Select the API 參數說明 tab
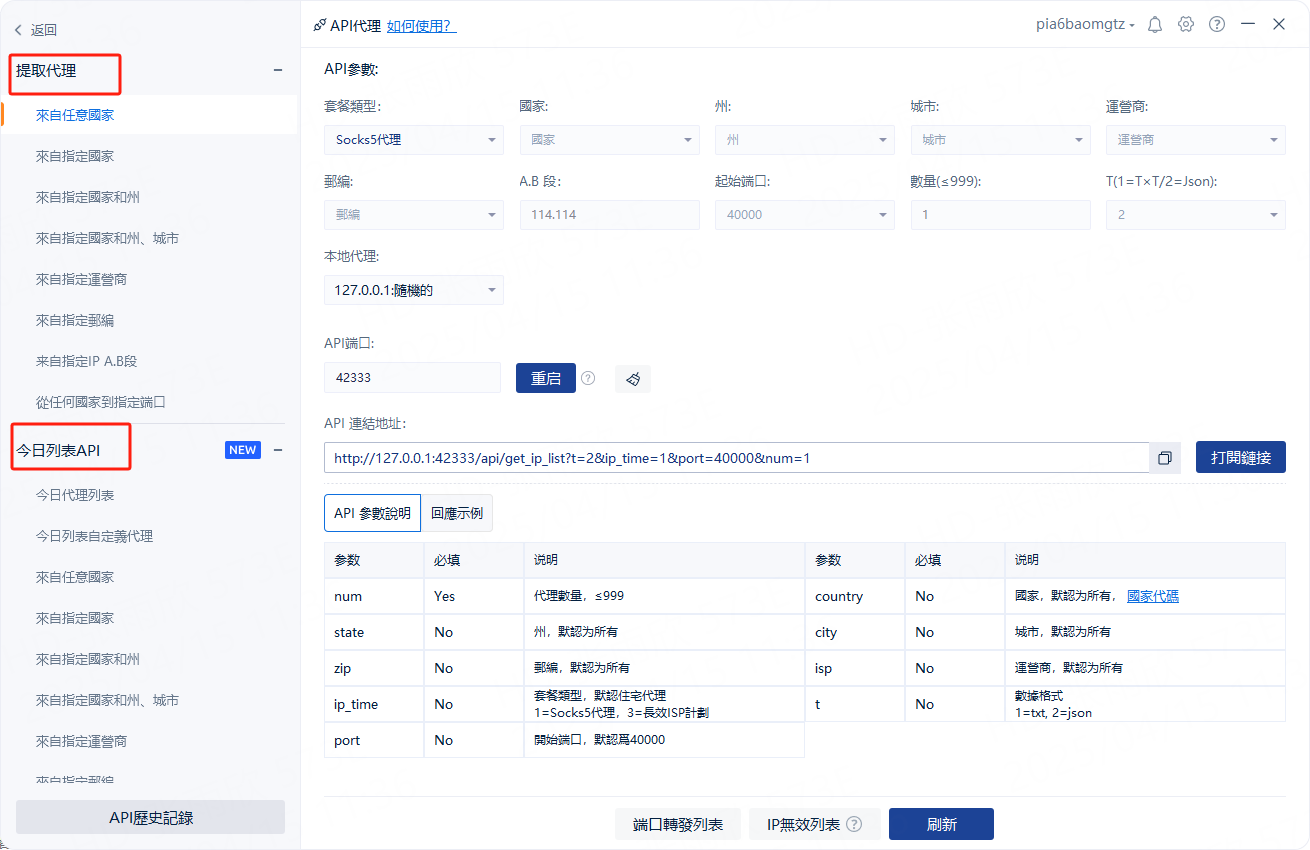This screenshot has height=850, width=1310. point(372,513)
